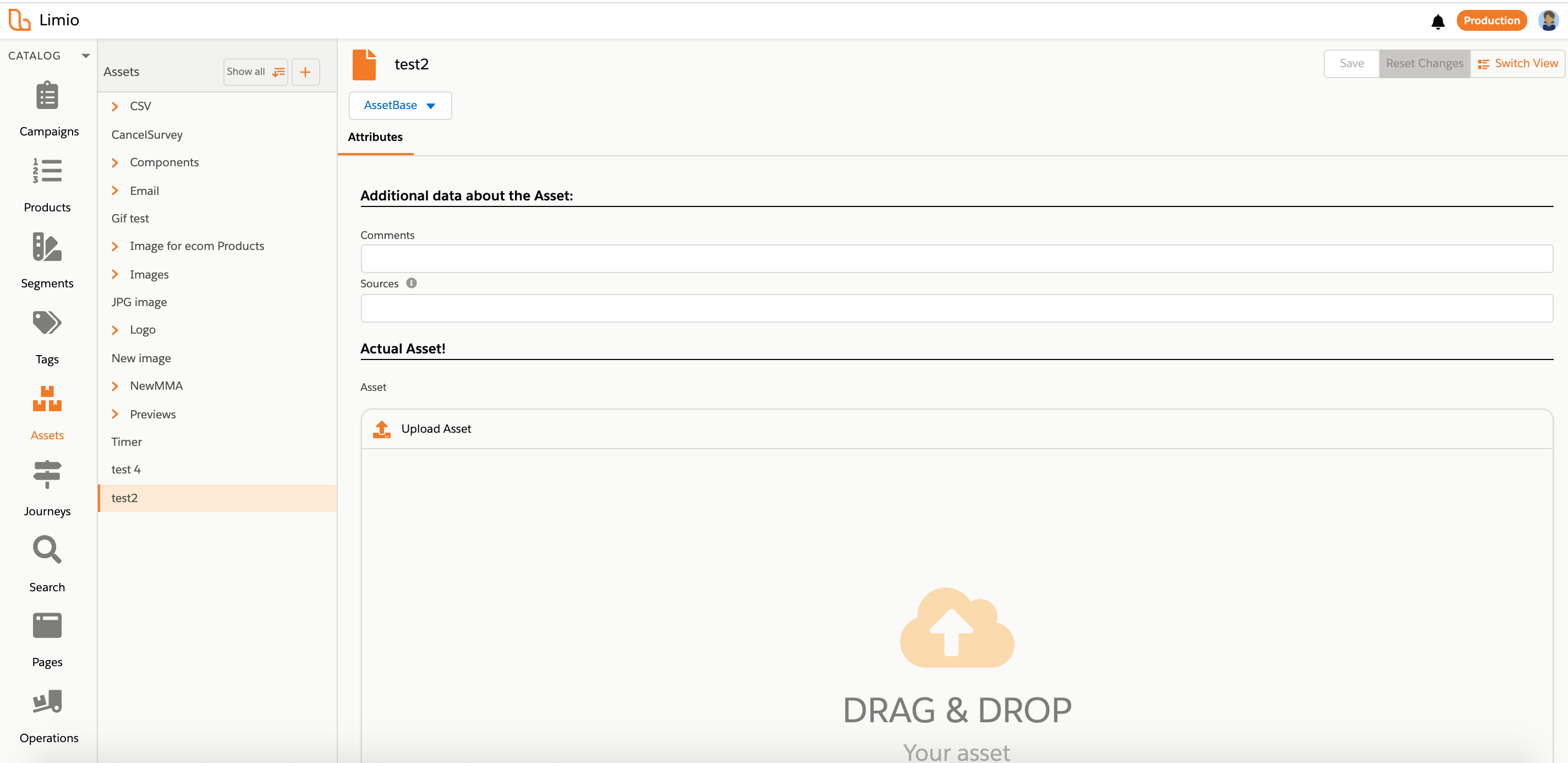
Task: Click the notifications bell icon
Action: (1437, 21)
